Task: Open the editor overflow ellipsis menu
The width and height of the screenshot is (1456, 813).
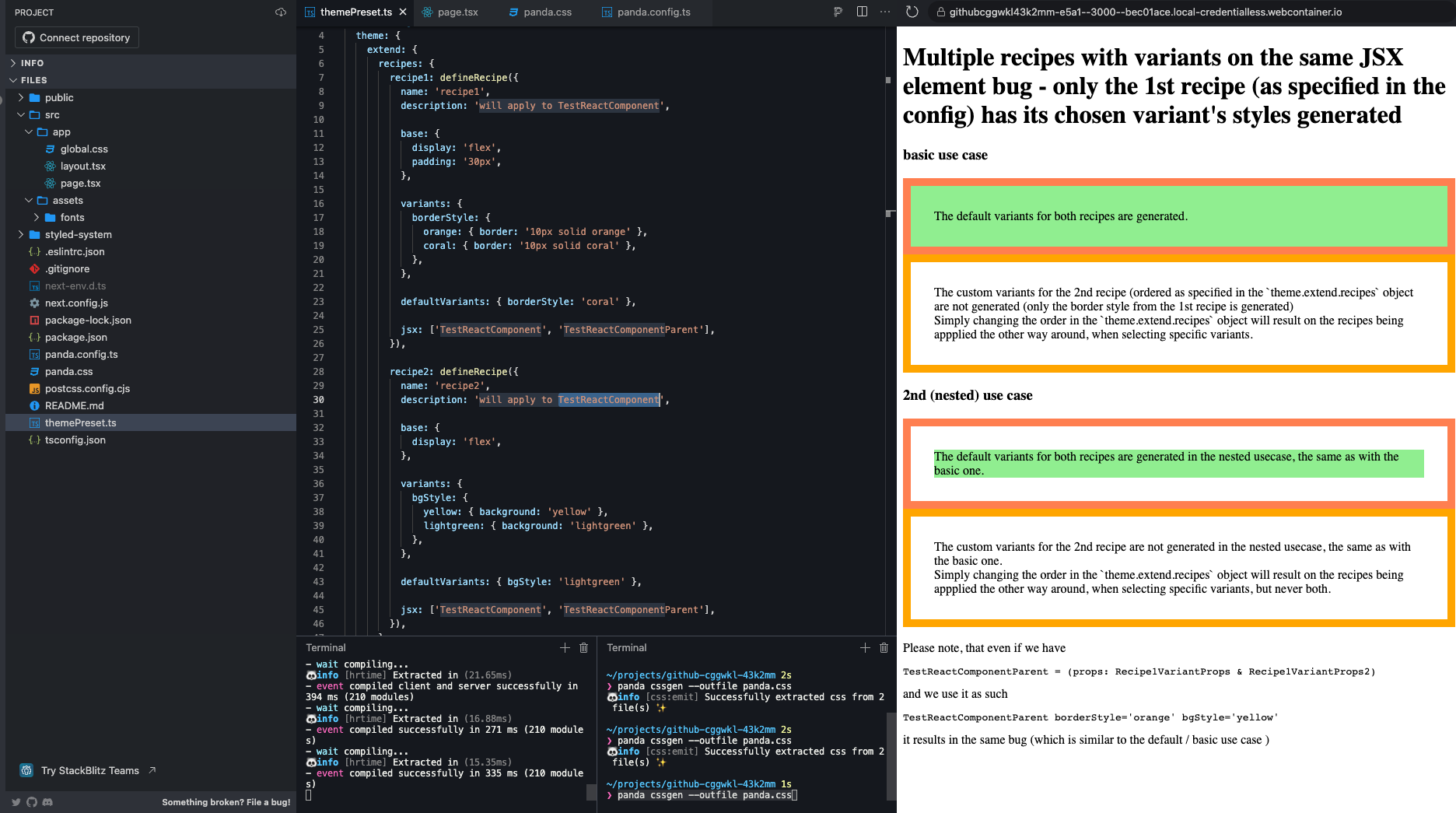Action: (x=884, y=12)
